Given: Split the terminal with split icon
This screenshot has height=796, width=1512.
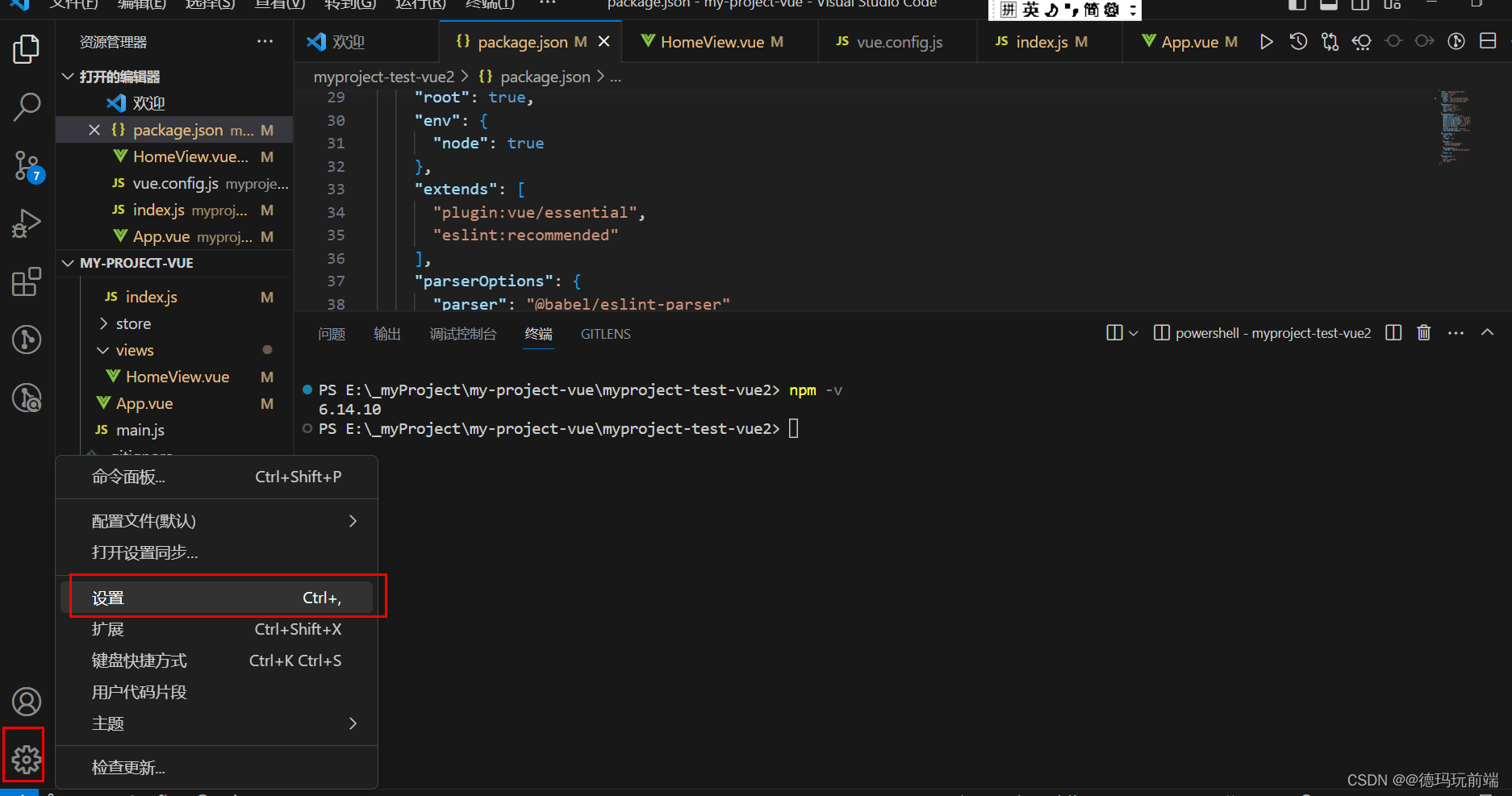Looking at the screenshot, I should (x=1393, y=332).
